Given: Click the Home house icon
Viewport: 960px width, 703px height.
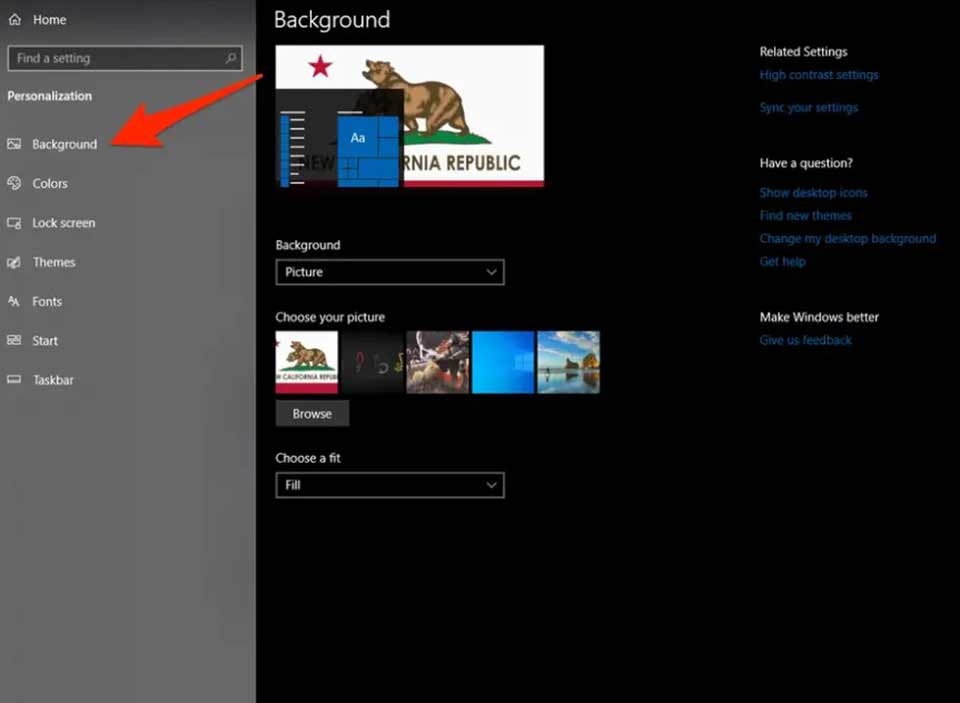Looking at the screenshot, I should coord(15,20).
